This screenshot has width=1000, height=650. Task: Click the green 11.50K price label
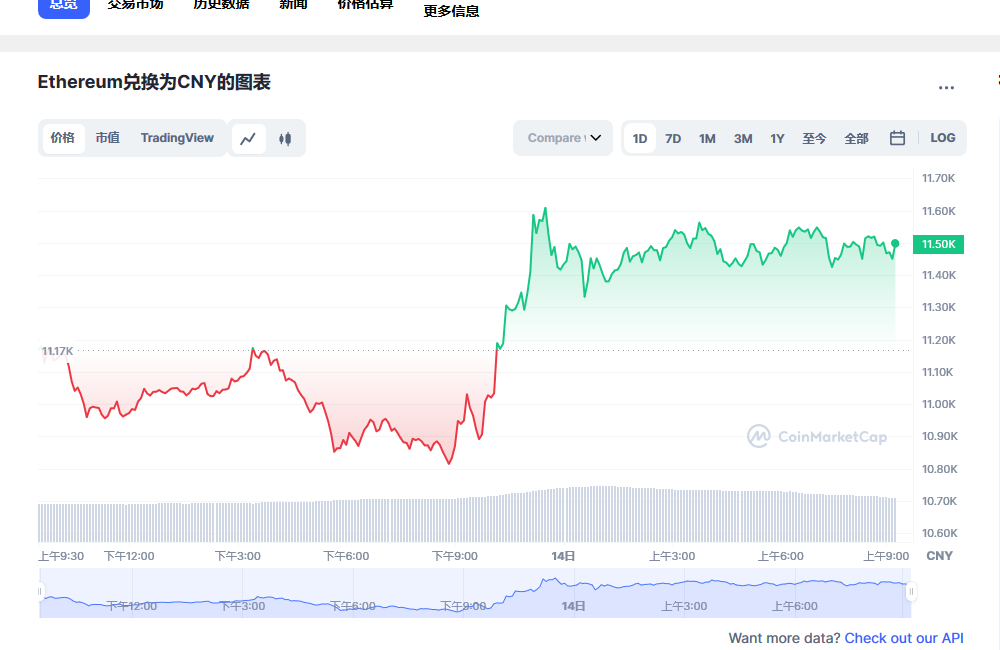click(x=938, y=243)
